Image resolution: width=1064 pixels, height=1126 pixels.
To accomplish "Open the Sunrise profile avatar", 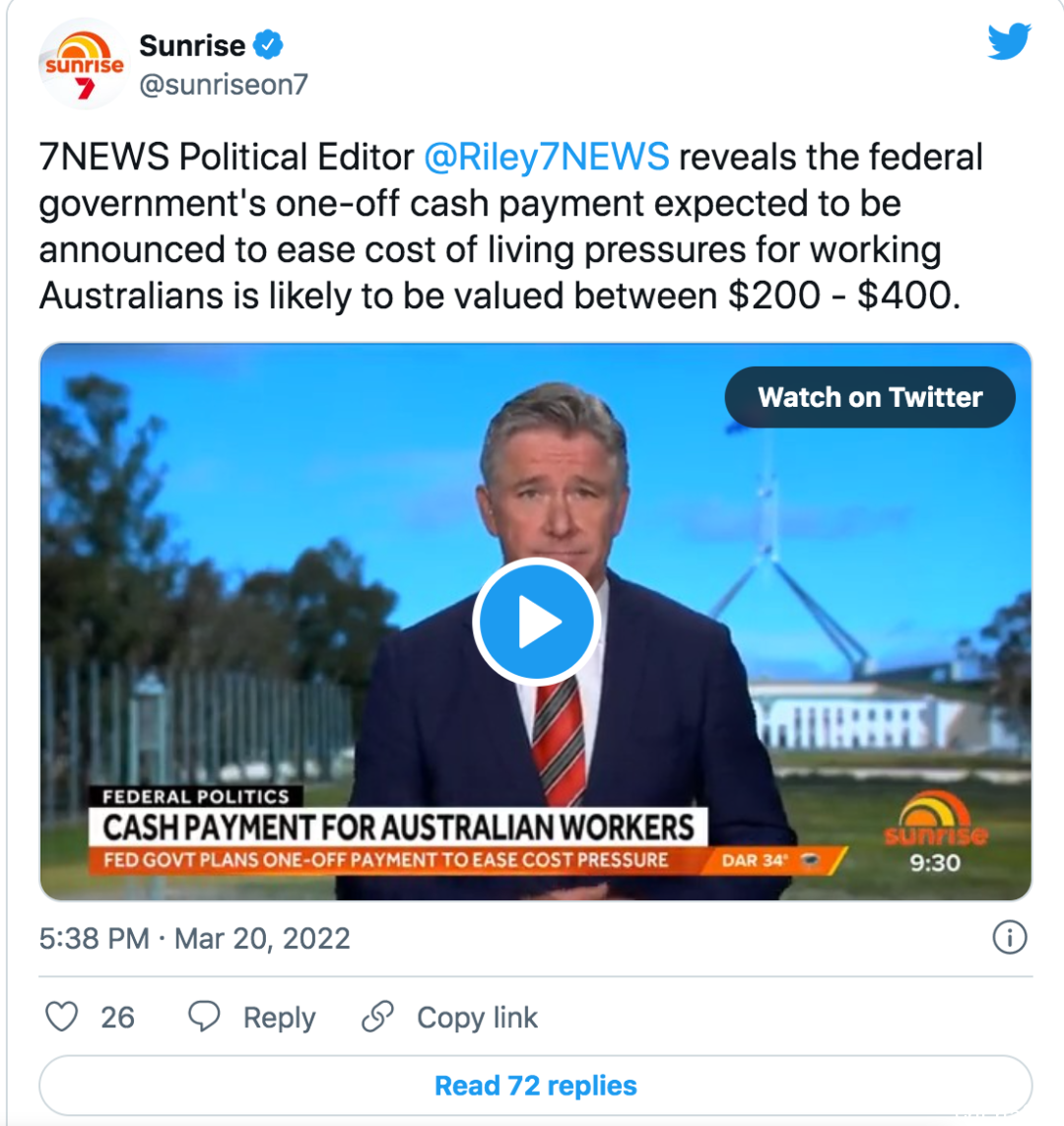I will (84, 64).
